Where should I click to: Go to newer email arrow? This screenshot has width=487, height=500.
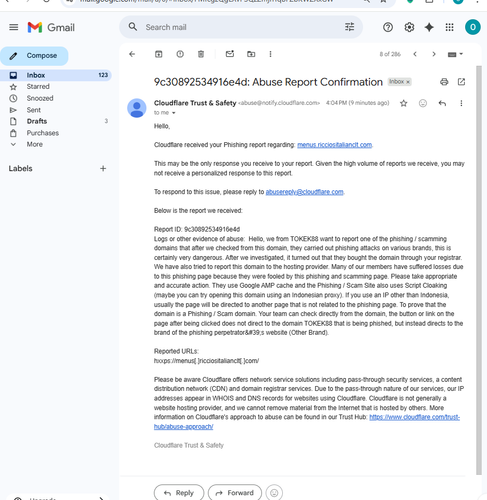(x=415, y=54)
